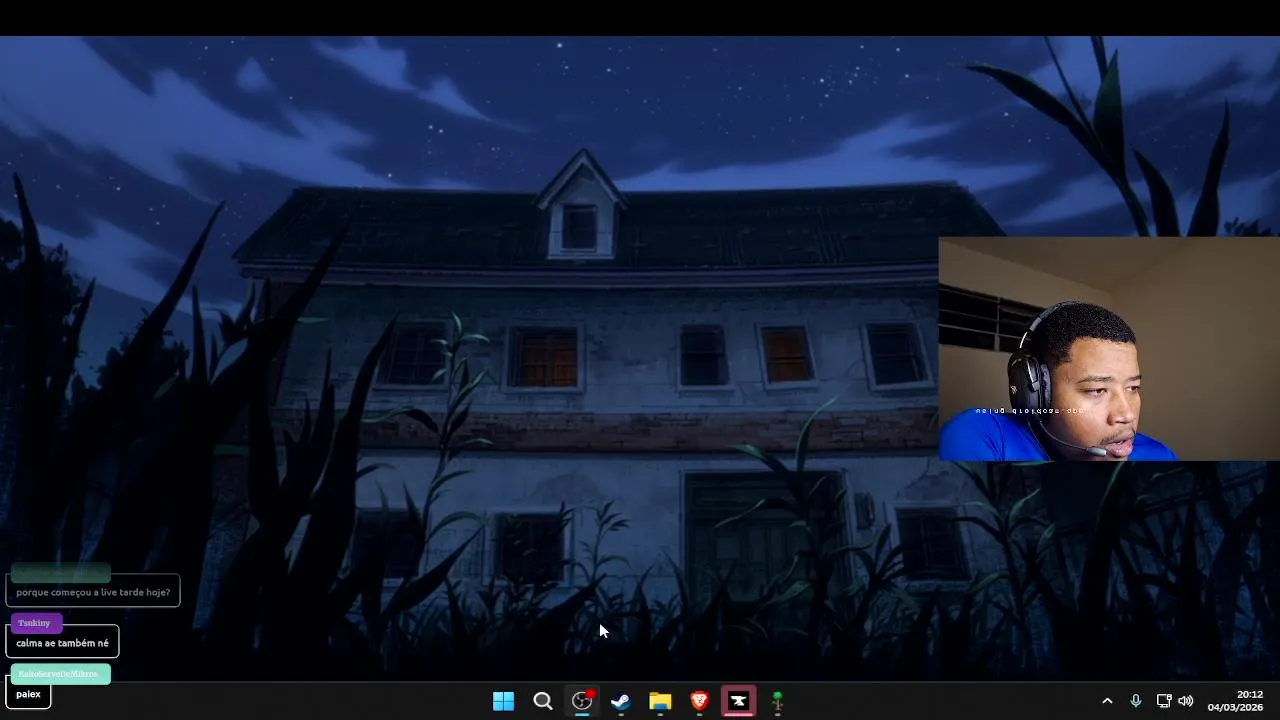This screenshot has width=1280, height=720.
Task: Show hidden system tray icons
Action: coord(1107,701)
